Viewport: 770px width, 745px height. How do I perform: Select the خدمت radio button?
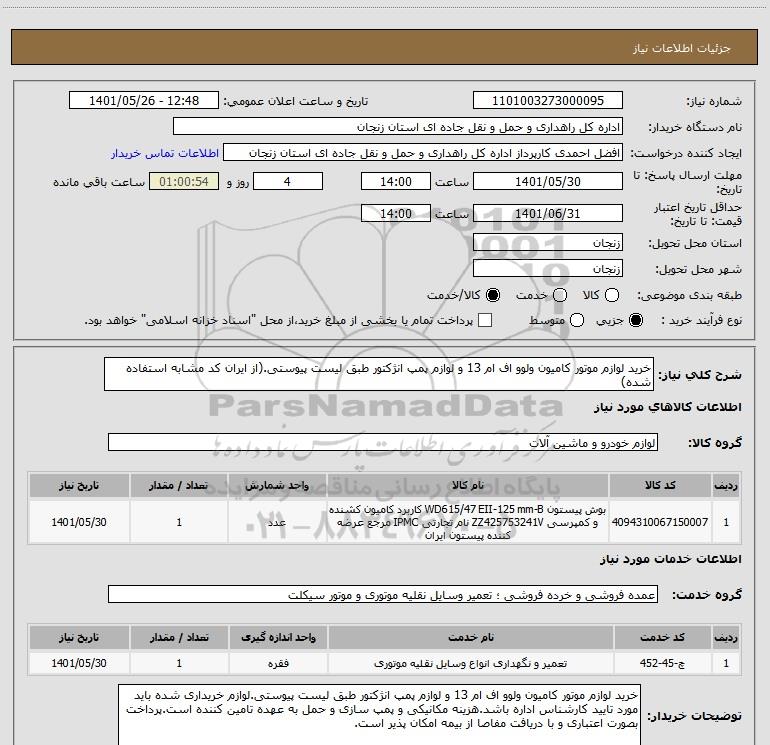(560, 295)
